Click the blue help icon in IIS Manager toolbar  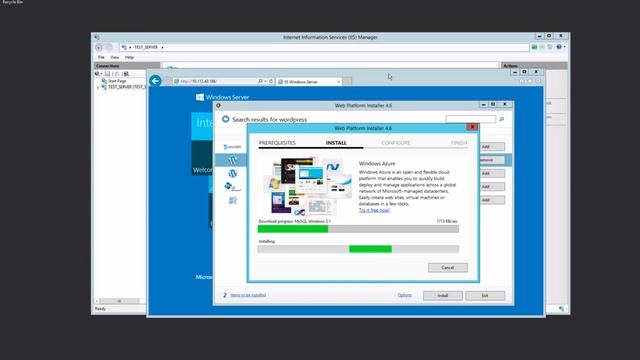pyautogui.click(x=559, y=47)
